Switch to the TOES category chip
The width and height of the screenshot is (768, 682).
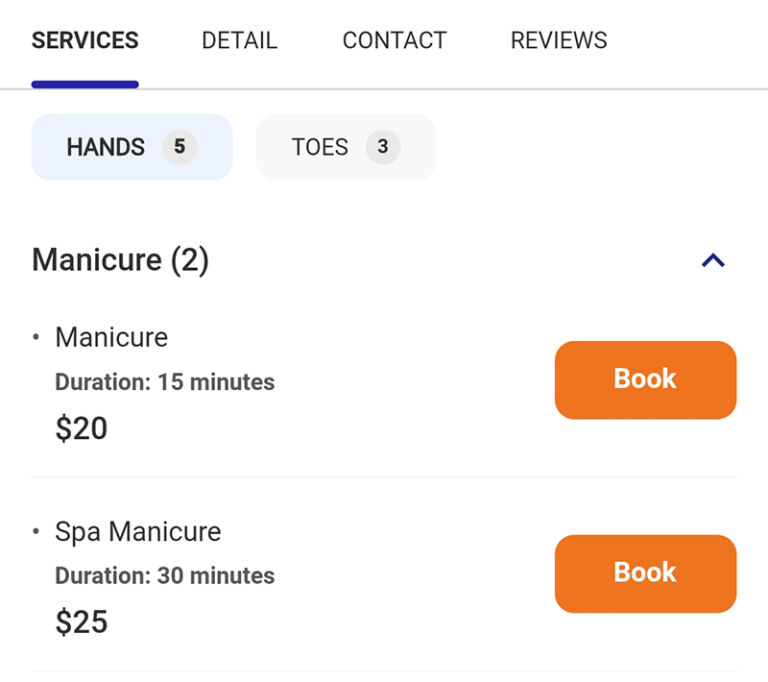(346, 147)
